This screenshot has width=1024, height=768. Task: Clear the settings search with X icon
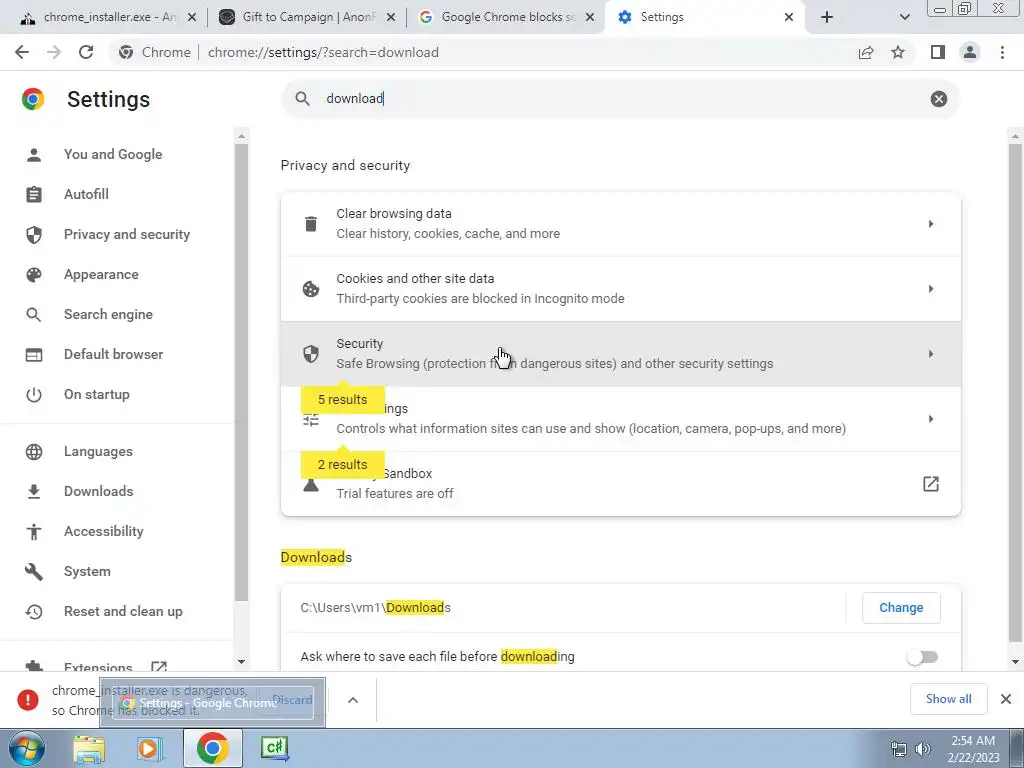click(938, 99)
